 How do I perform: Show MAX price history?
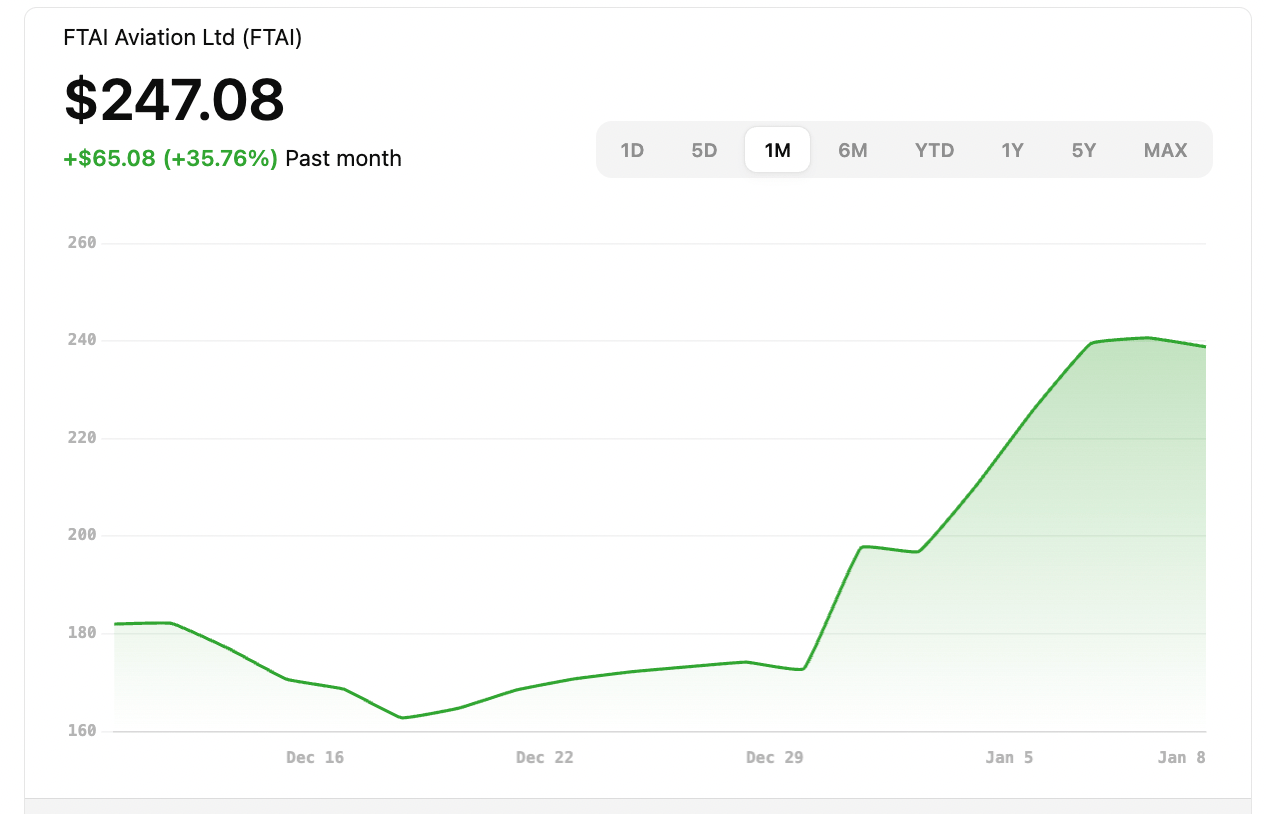tap(1166, 150)
